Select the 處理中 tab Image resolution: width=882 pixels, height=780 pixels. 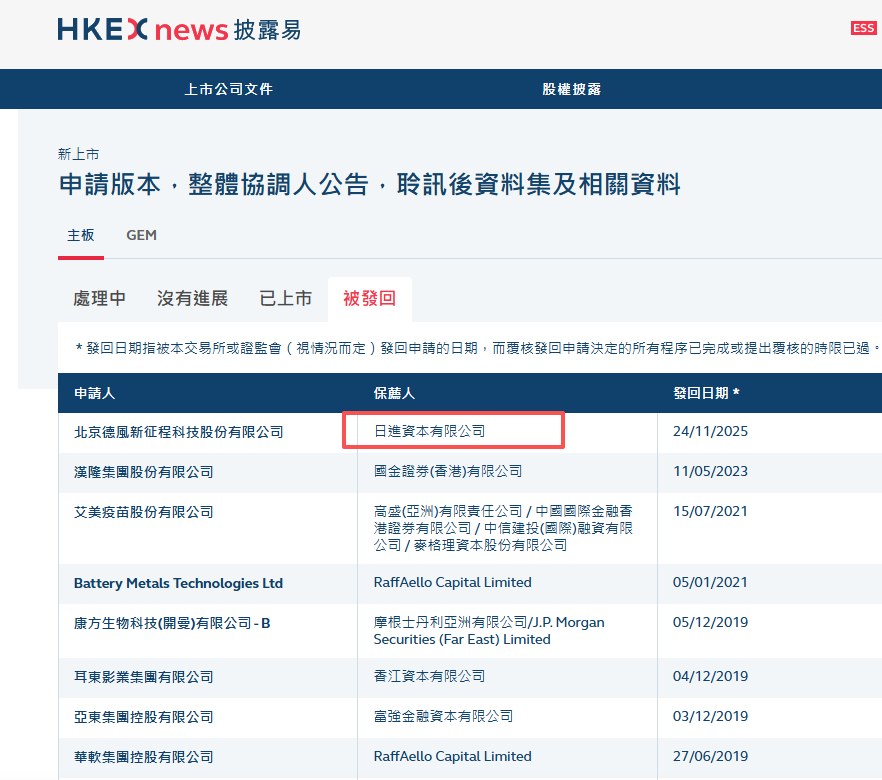[99, 298]
